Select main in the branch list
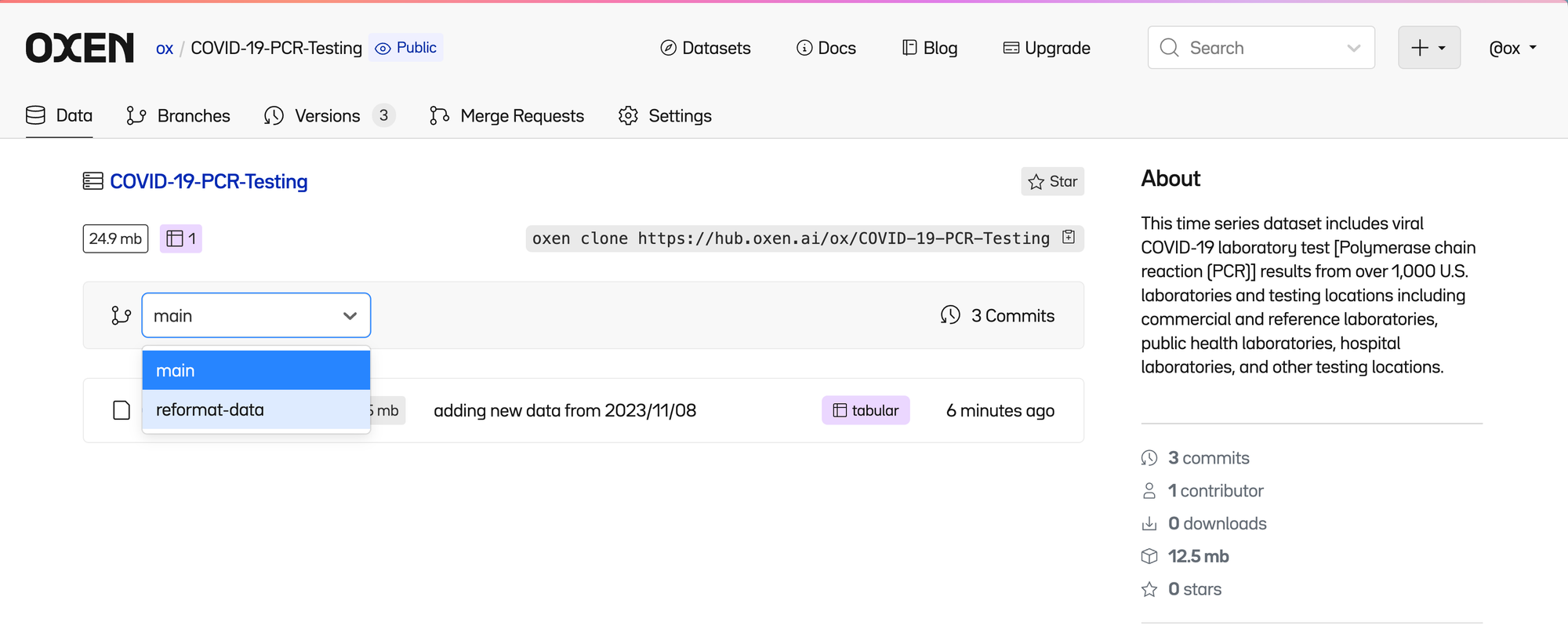 pyautogui.click(x=256, y=370)
